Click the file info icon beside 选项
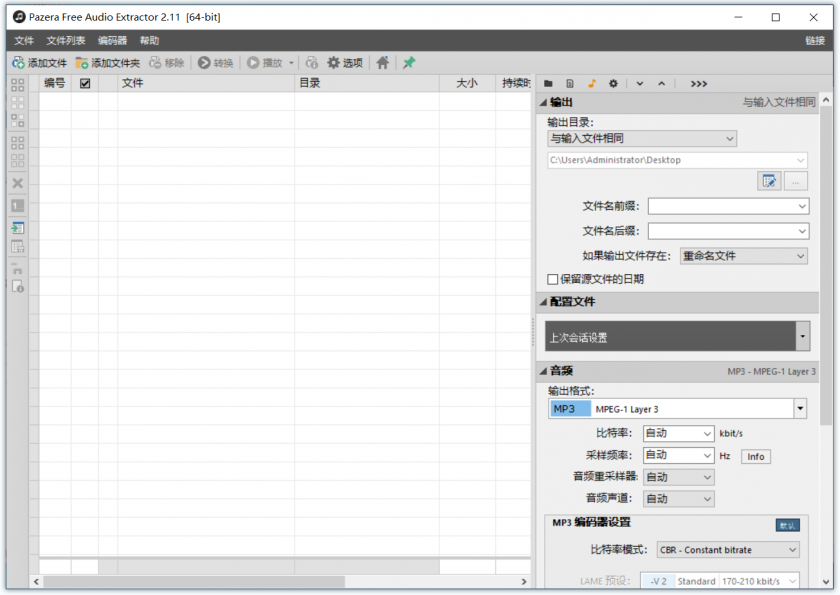 point(312,63)
